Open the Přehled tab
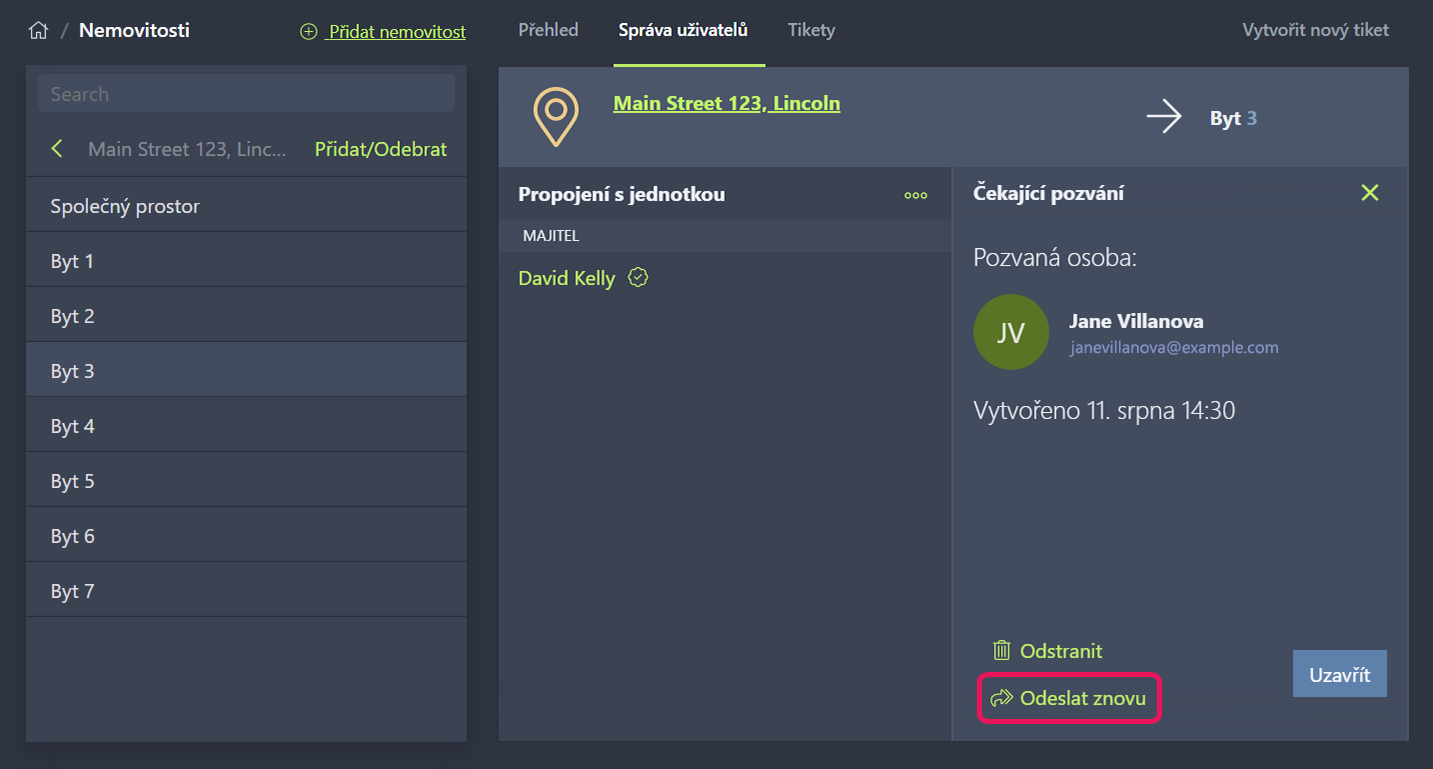 coord(548,30)
